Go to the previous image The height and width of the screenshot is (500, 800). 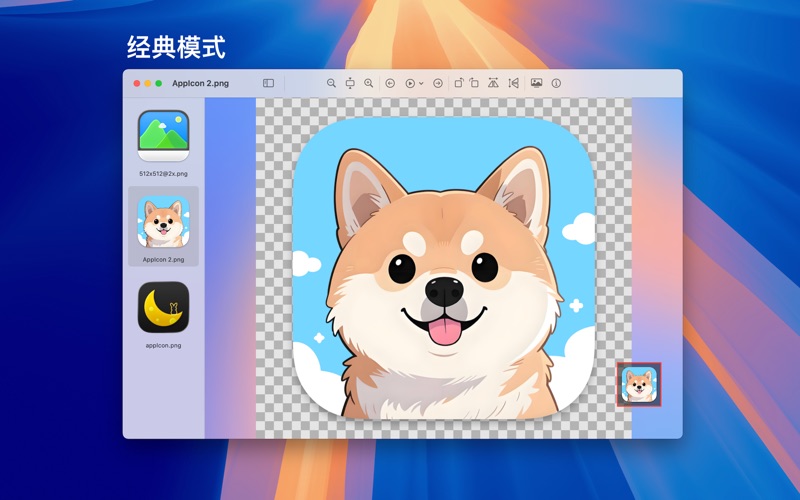point(390,84)
